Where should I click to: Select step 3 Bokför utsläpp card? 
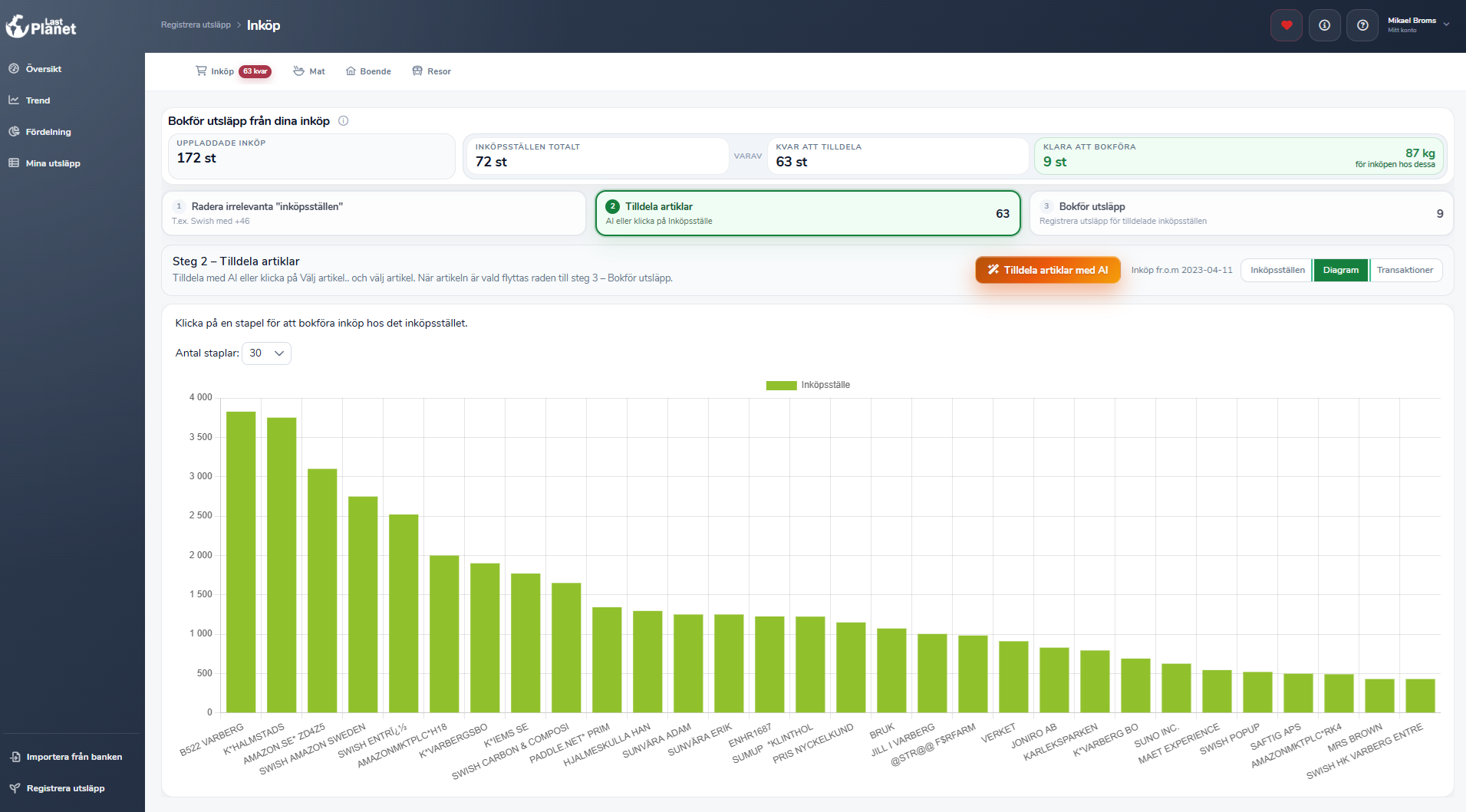[x=1241, y=213]
